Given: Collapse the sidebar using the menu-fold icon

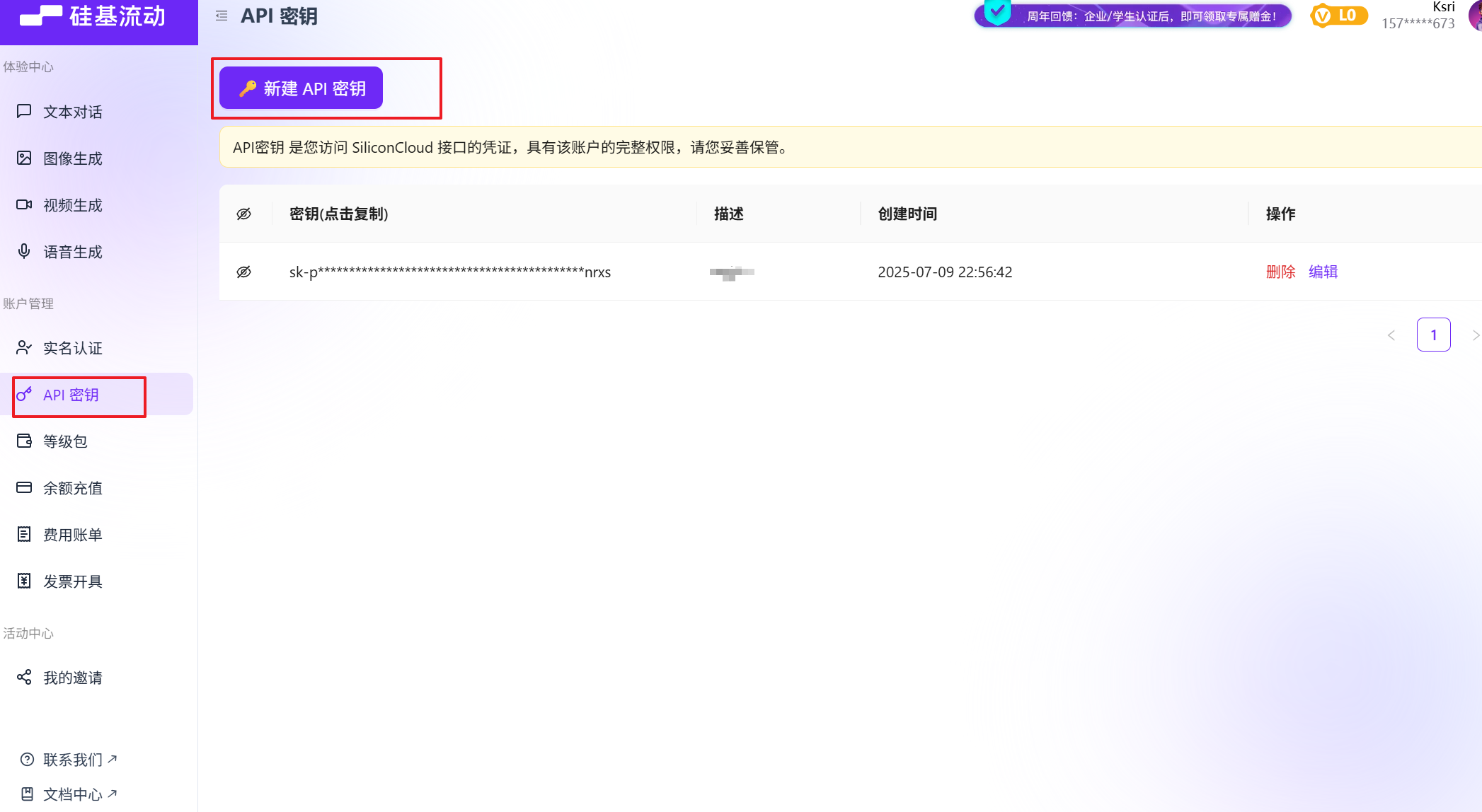Looking at the screenshot, I should pyautogui.click(x=222, y=16).
